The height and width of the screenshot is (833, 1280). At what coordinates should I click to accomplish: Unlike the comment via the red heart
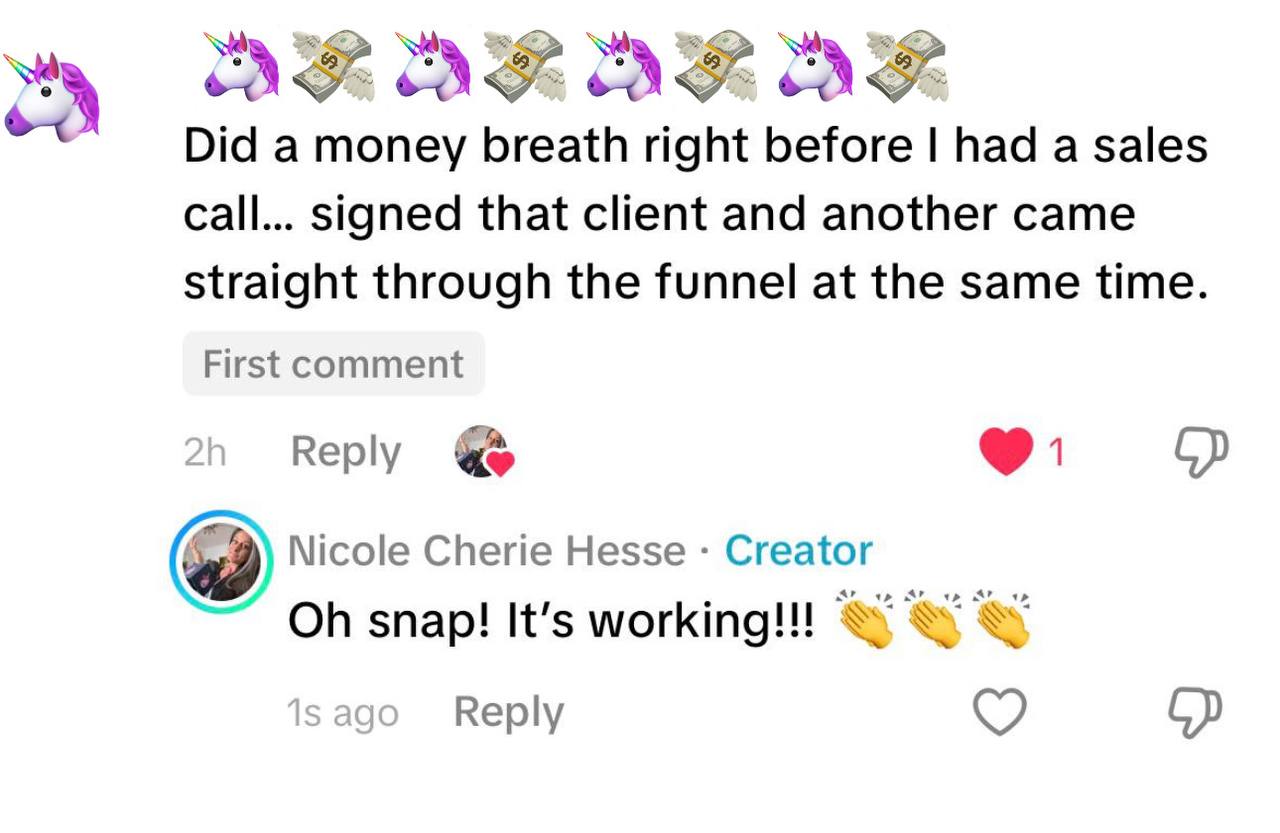coord(1006,453)
